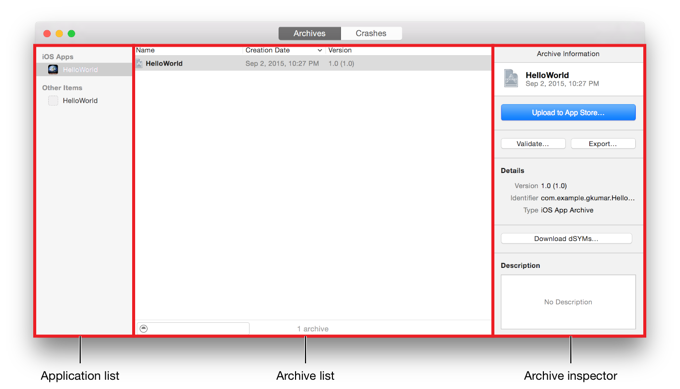This screenshot has height=389, width=680.
Task: Click the No Description text area
Action: [x=568, y=302]
